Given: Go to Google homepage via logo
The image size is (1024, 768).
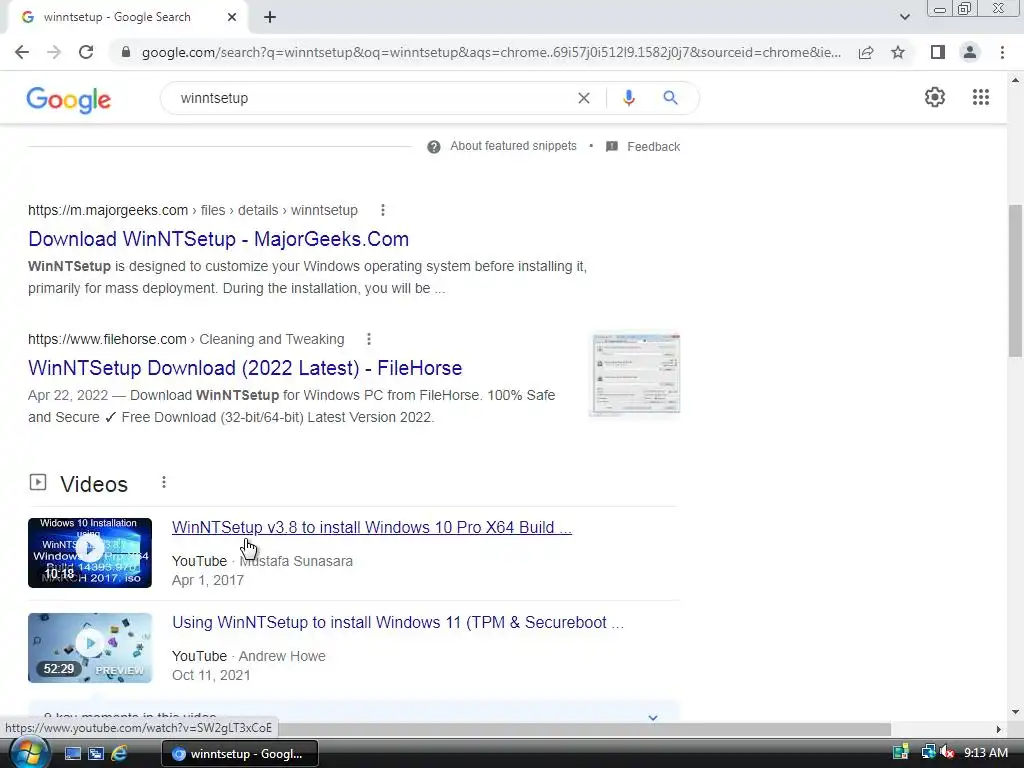Looking at the screenshot, I should pyautogui.click(x=69, y=100).
